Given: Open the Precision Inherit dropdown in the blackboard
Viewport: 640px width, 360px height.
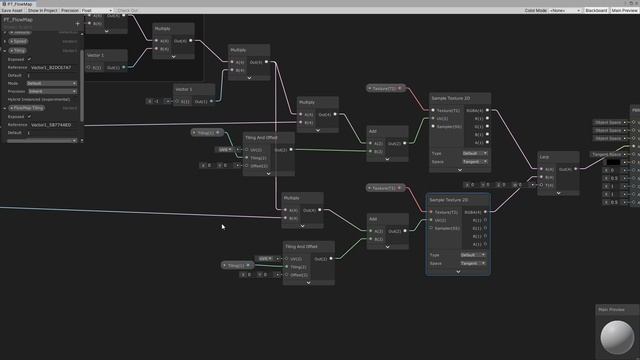Looking at the screenshot, I should 52,91.
